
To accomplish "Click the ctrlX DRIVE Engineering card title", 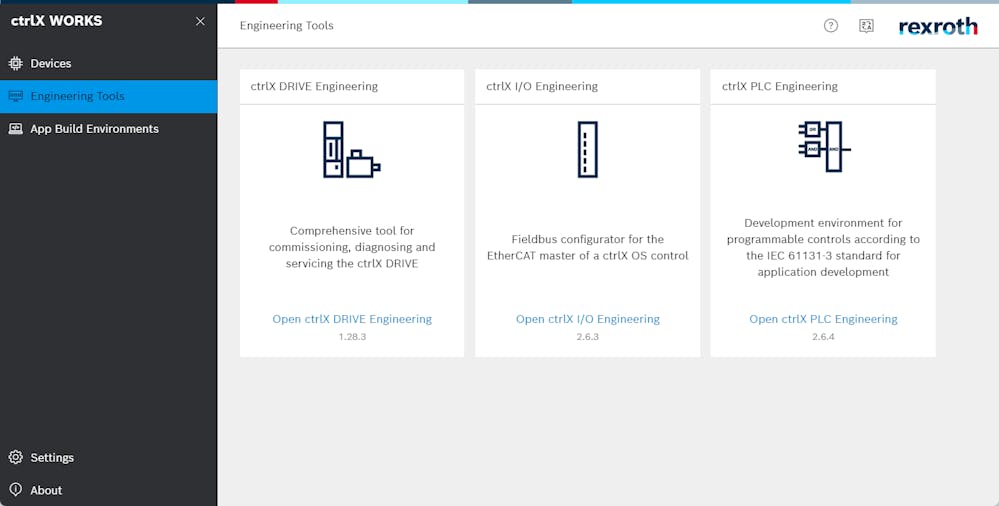I will pyautogui.click(x=314, y=87).
